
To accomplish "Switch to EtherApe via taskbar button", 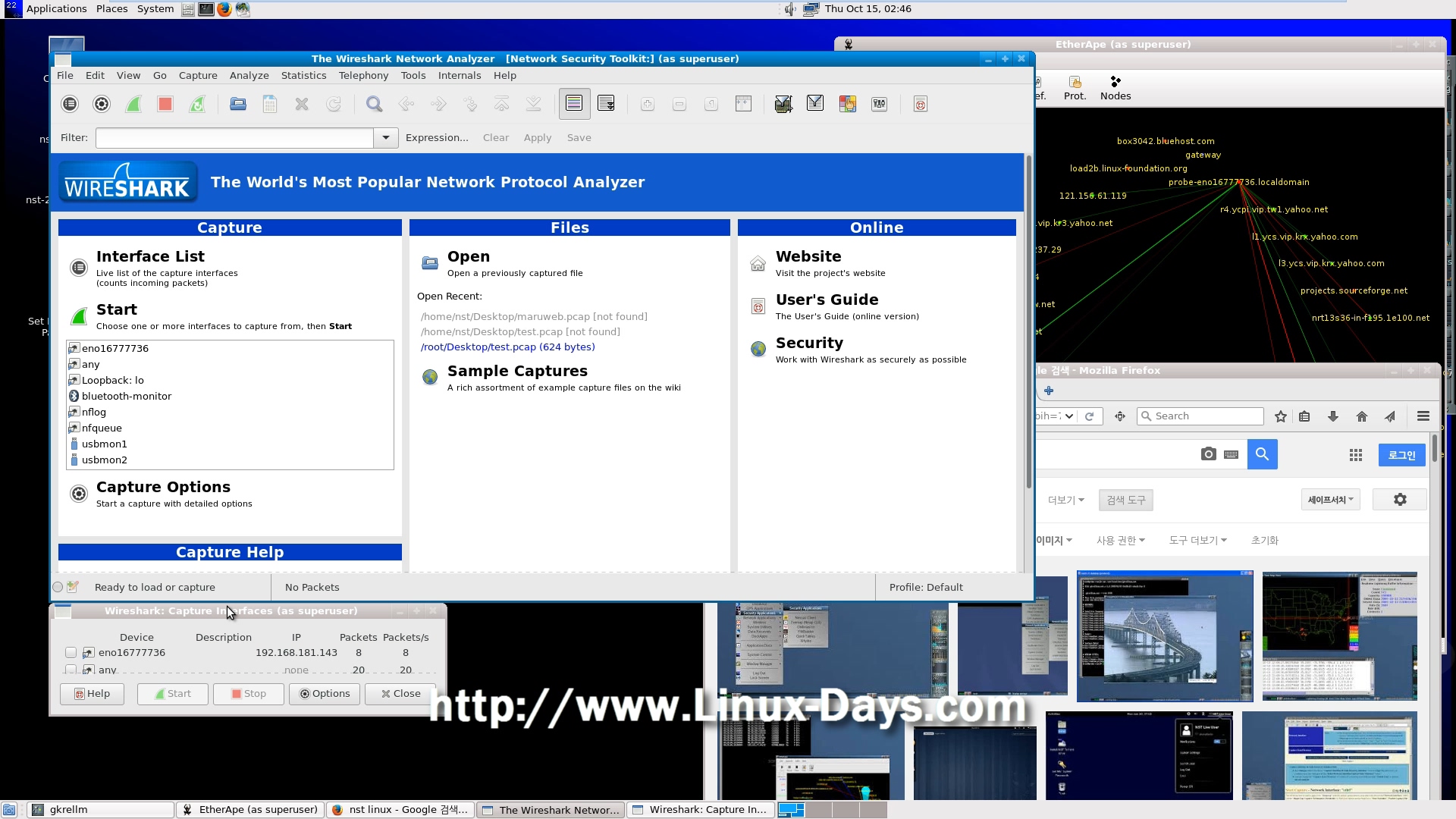I will (250, 810).
